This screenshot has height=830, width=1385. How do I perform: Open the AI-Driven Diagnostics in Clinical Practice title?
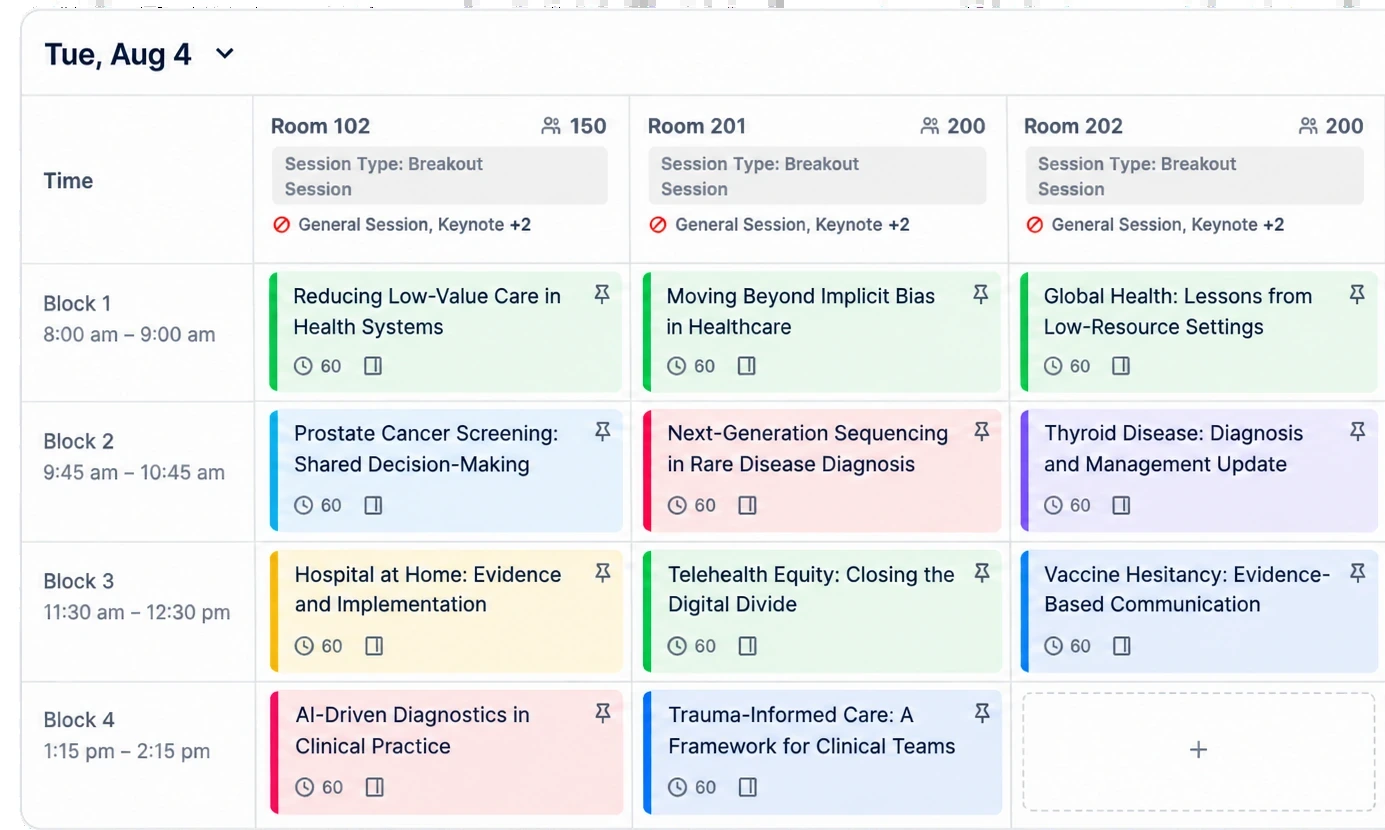[x=412, y=730]
